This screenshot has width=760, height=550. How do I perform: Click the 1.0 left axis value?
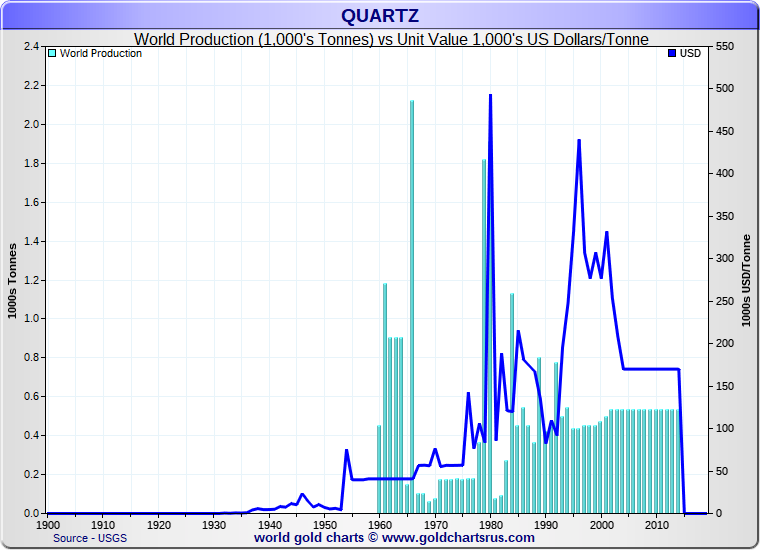point(32,319)
